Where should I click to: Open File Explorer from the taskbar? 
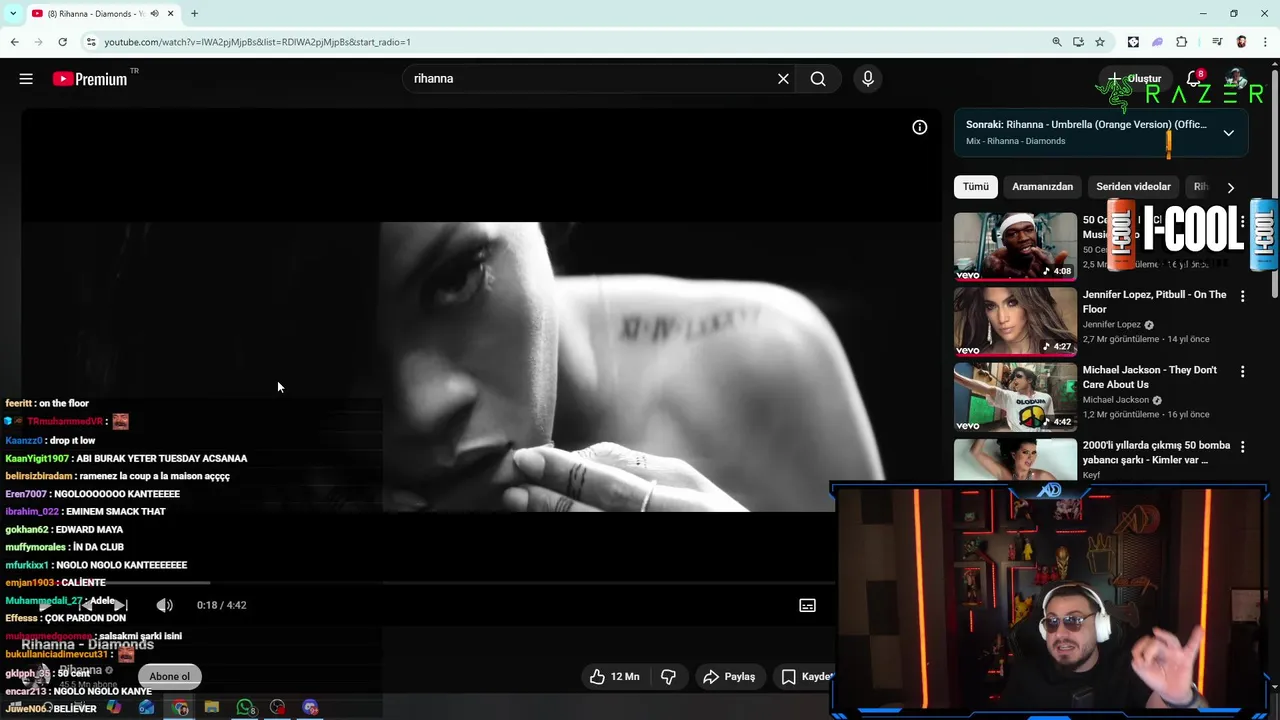point(212,707)
